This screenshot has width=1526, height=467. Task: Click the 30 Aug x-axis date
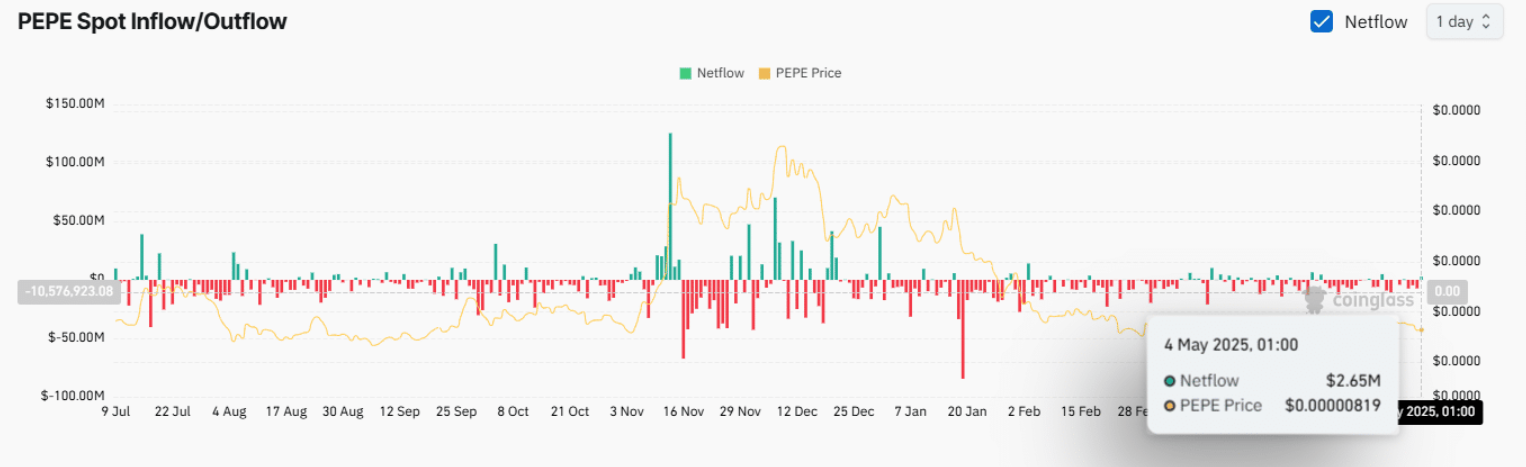pyautogui.click(x=343, y=411)
